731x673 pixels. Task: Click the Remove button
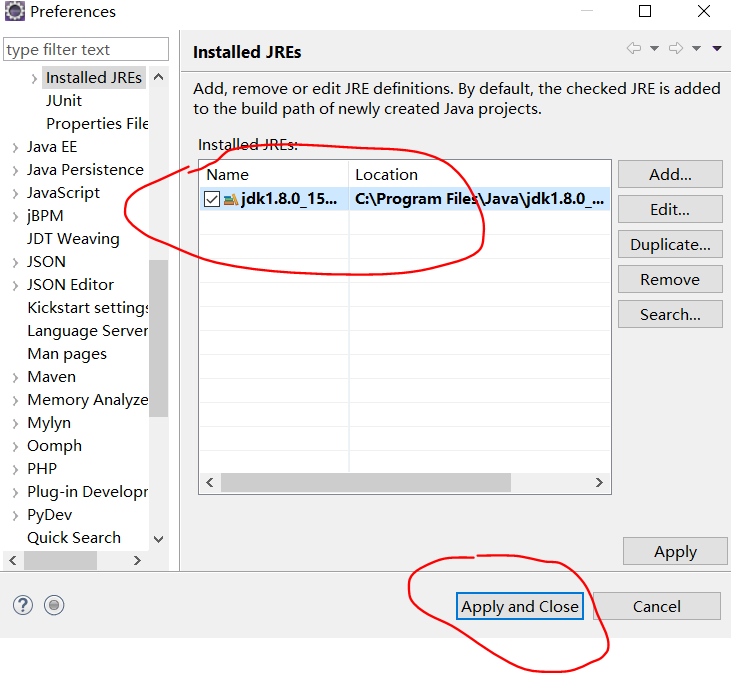point(670,279)
